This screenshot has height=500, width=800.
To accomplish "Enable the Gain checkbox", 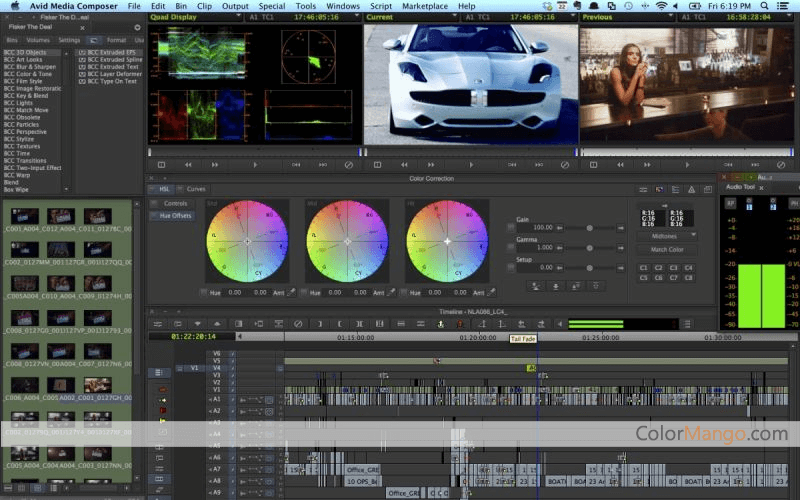I will [511, 227].
